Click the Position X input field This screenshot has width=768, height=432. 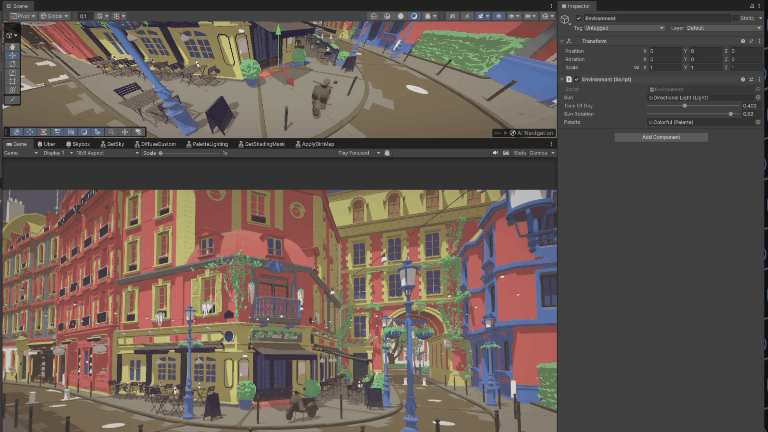click(x=665, y=51)
